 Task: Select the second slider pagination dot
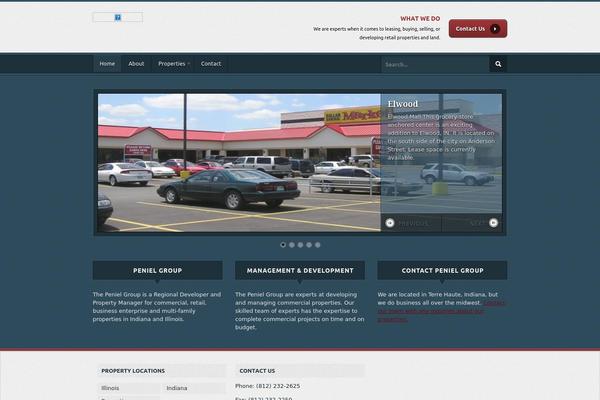292,245
